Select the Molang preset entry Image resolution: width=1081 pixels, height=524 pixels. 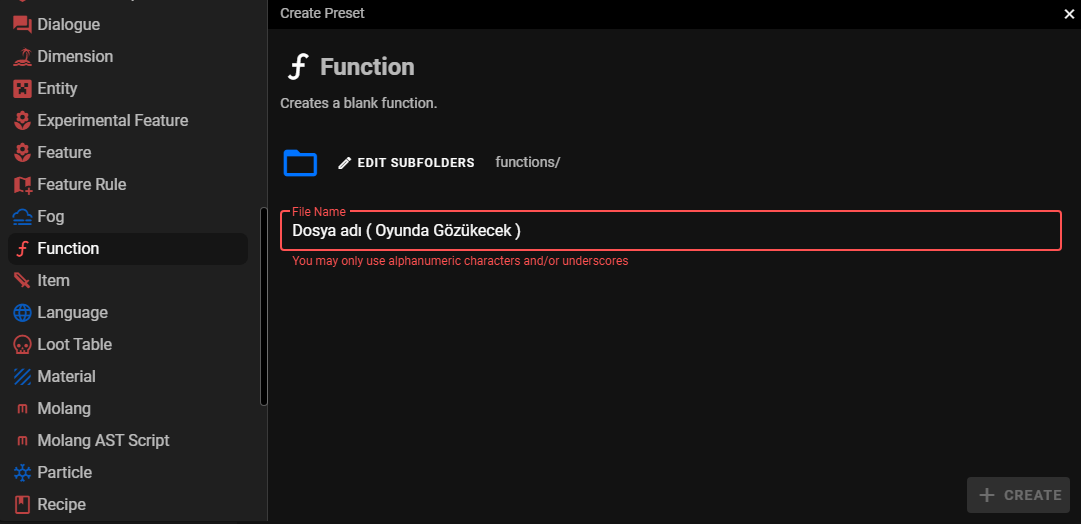pyautogui.click(x=64, y=409)
